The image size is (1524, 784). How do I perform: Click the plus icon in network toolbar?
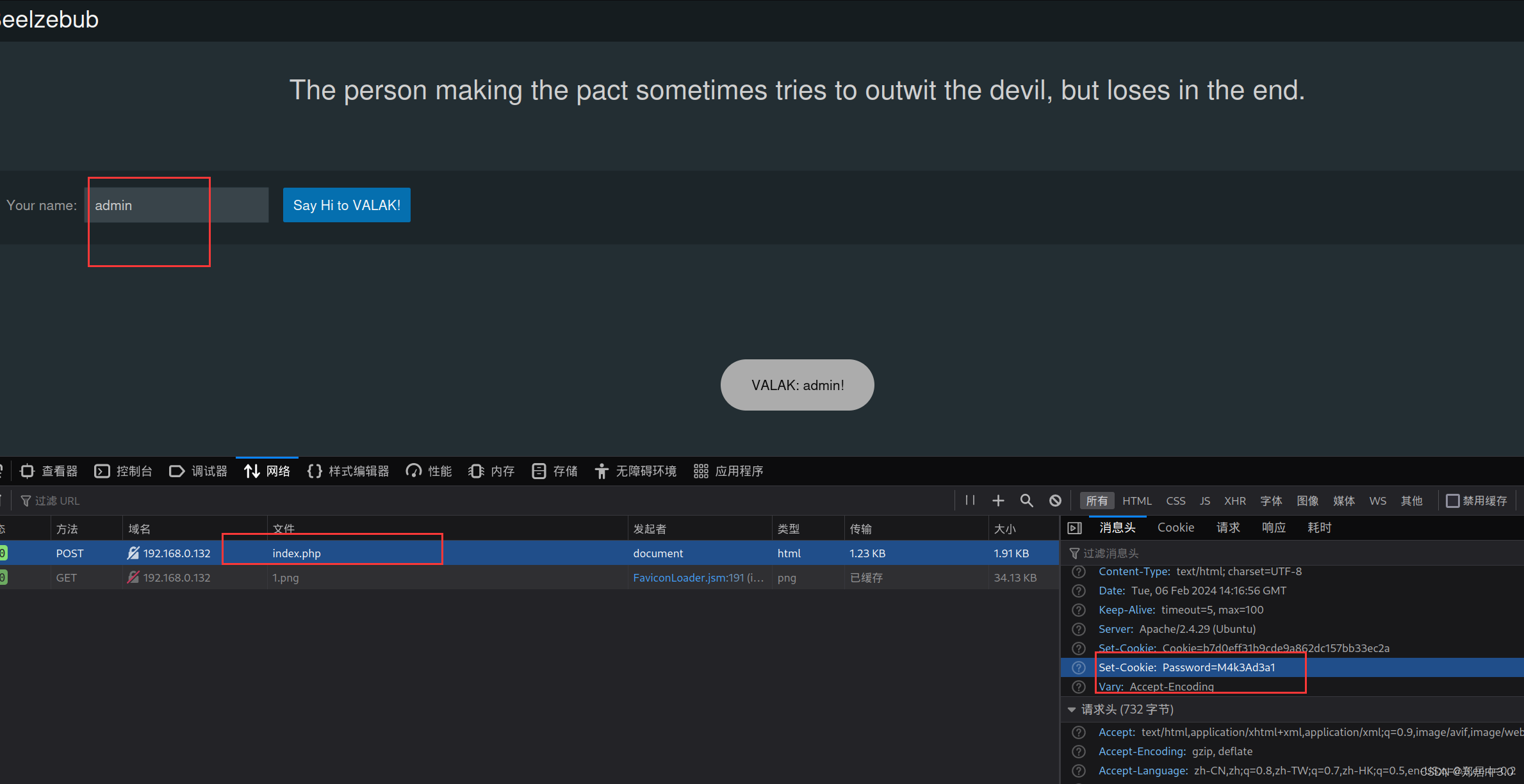(998, 500)
